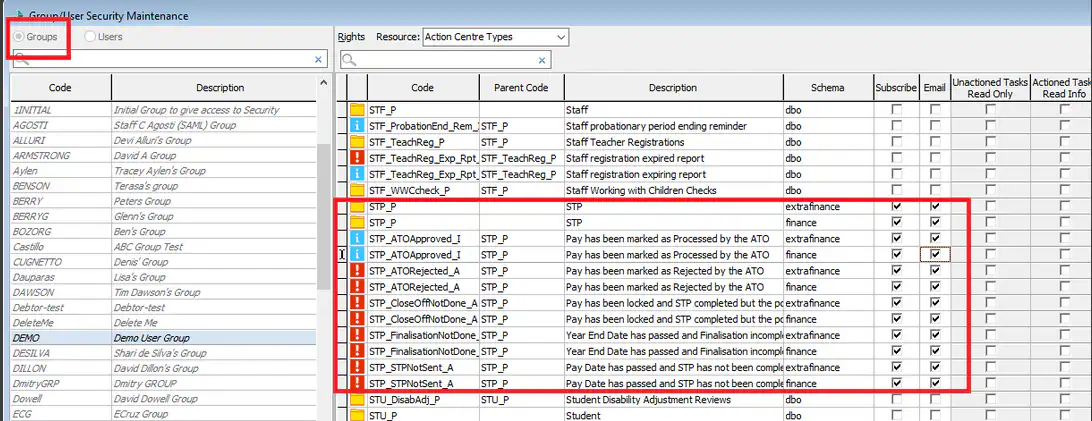The image size is (1092, 421).
Task: Click the Rights label above the grid
Action: [x=351, y=37]
